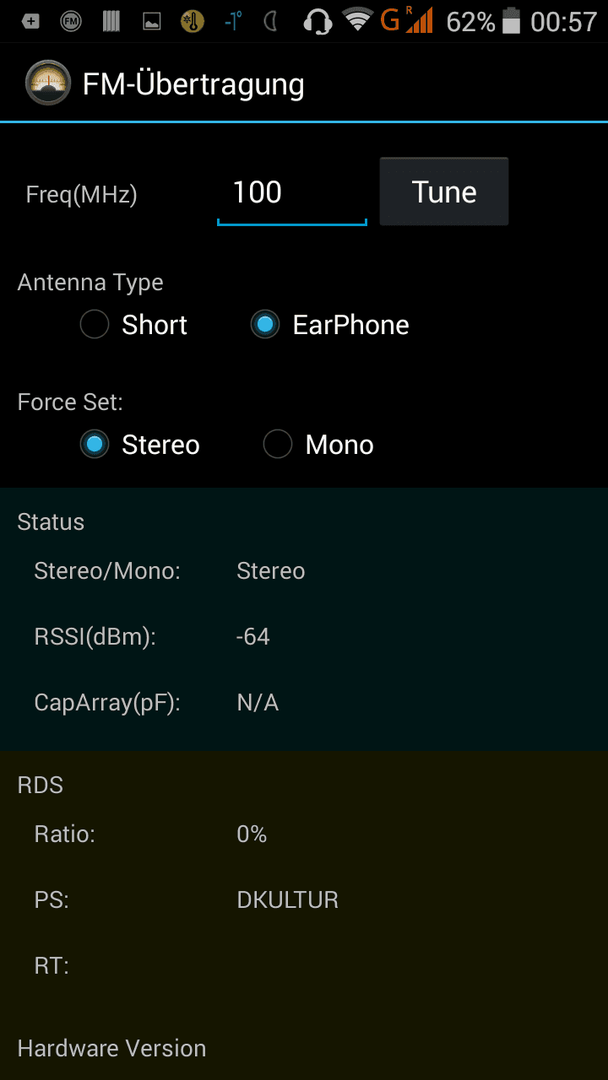Tap the FM radio status bar icon
Viewport: 608px width, 1080px height.
pyautogui.click(x=70, y=22)
